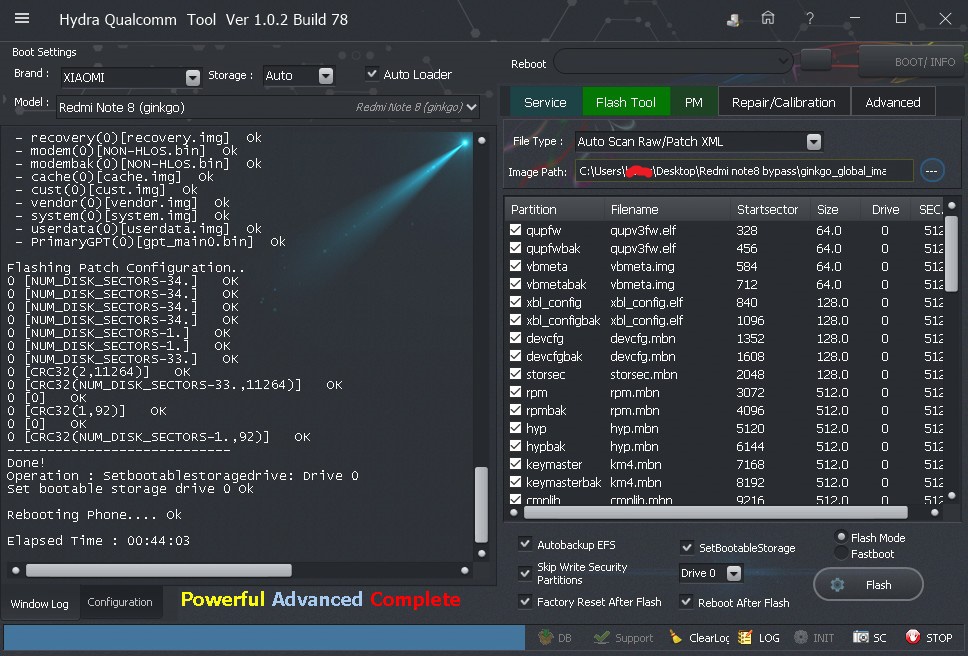The width and height of the screenshot is (968, 656).
Task: Toggle Factory Reset After Flash checkbox
Action: (525, 601)
